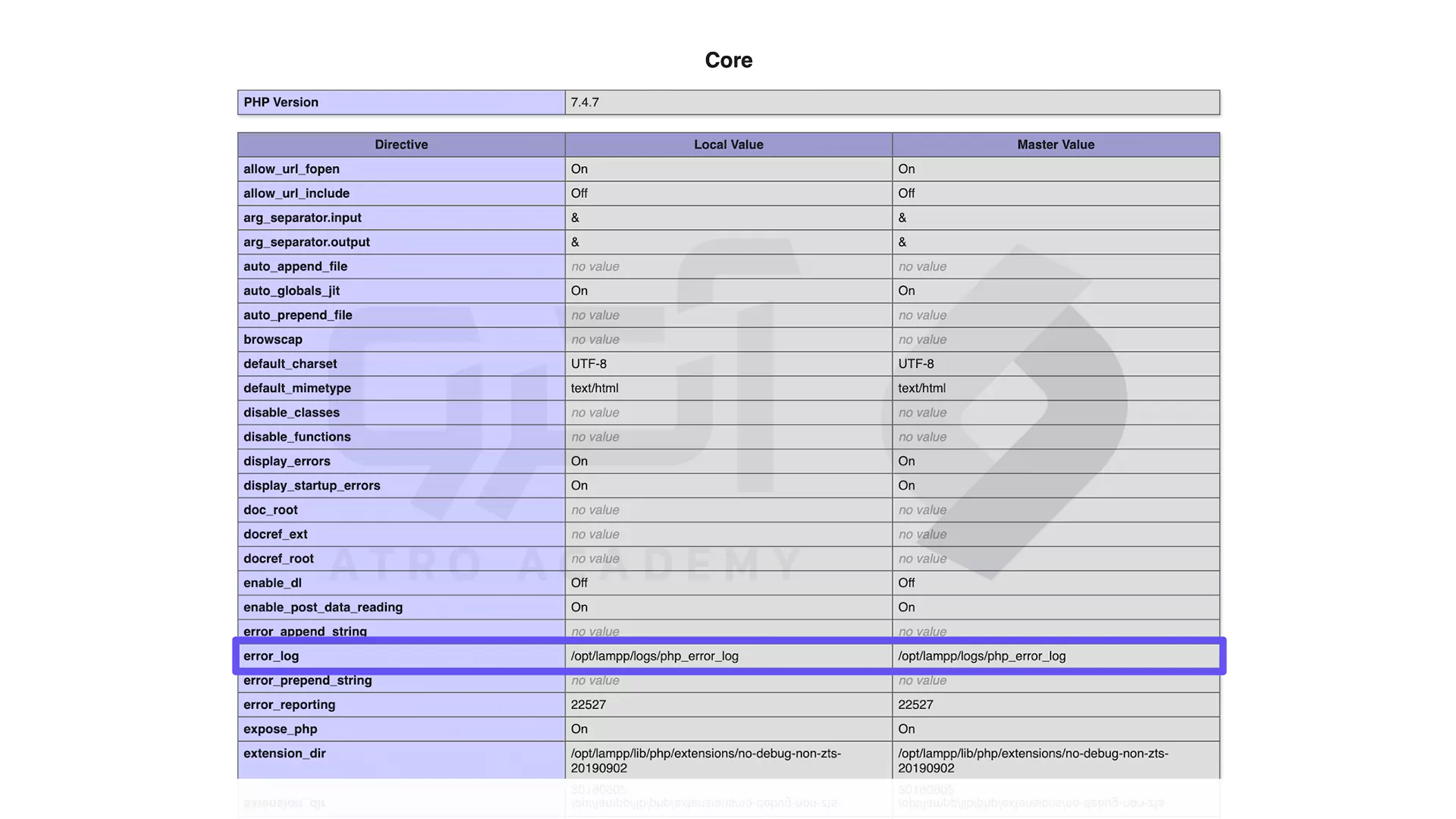Select the extension_dir local value path

[x=706, y=761]
